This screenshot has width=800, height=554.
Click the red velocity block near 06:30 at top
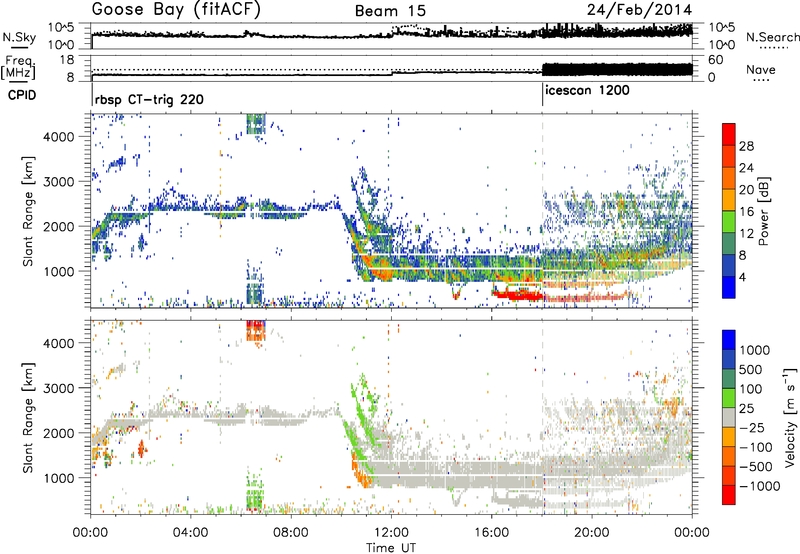pos(256,329)
